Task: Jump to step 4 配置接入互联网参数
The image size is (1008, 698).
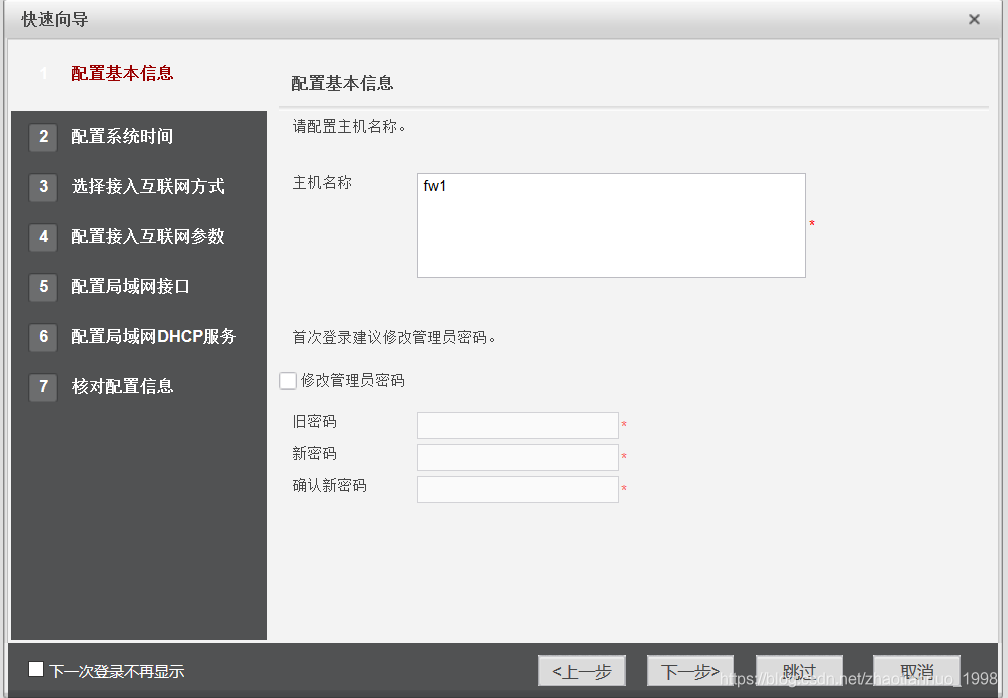Action: coord(148,237)
